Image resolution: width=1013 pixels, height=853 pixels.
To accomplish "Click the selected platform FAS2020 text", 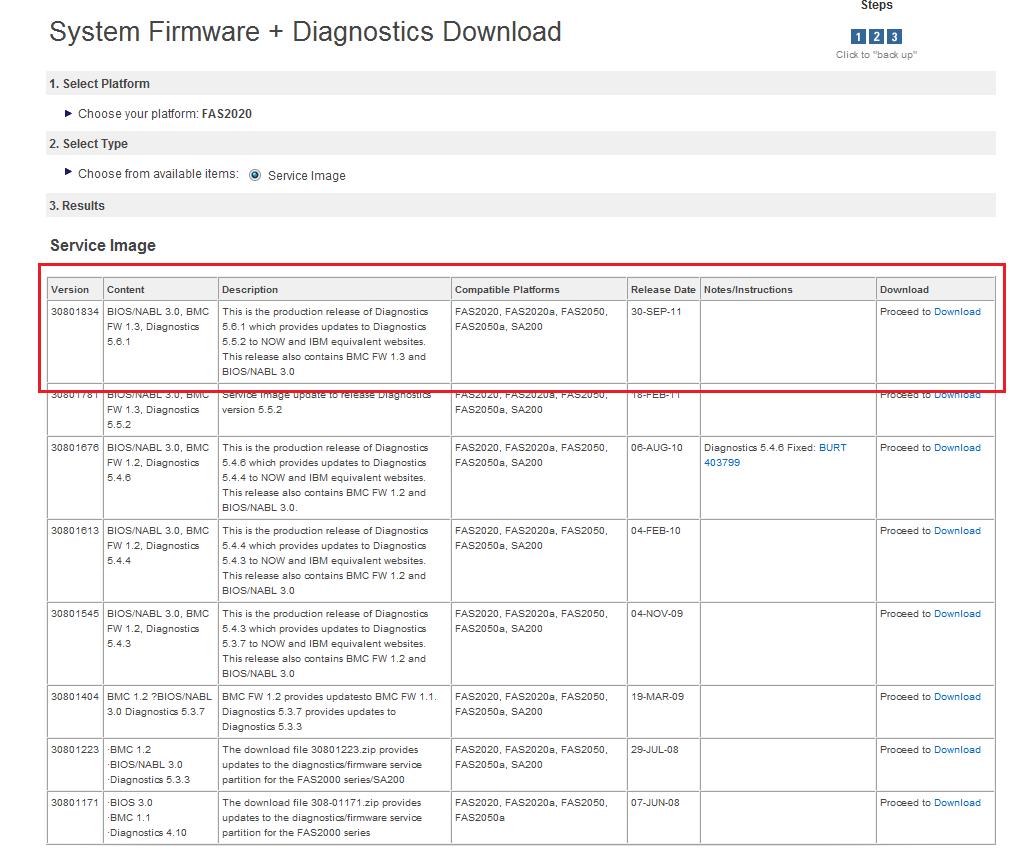I will click(226, 114).
